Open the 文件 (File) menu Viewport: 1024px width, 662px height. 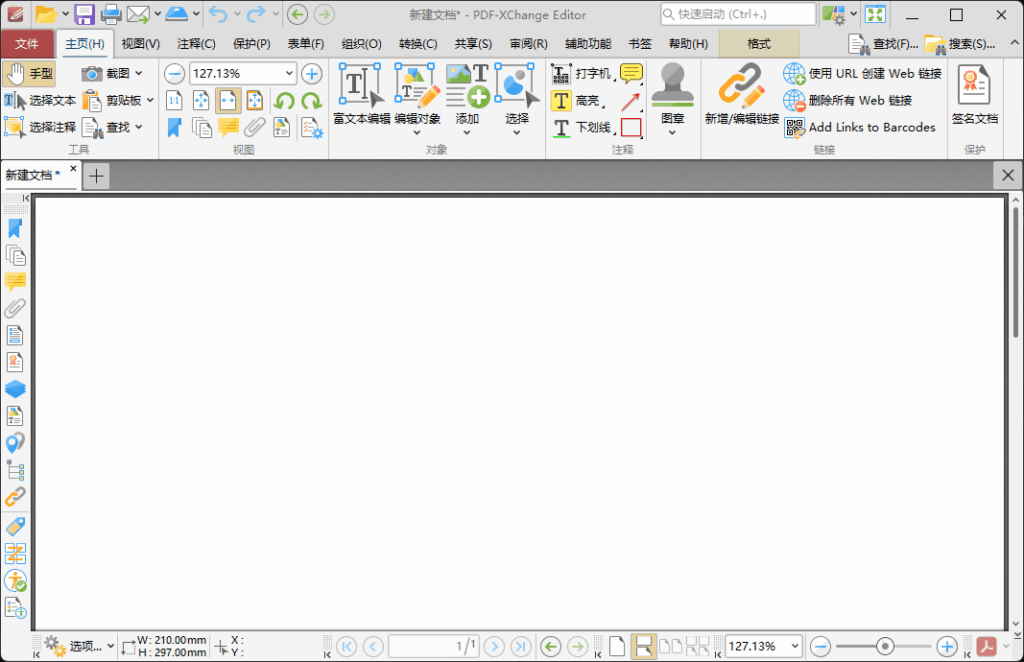[29, 44]
